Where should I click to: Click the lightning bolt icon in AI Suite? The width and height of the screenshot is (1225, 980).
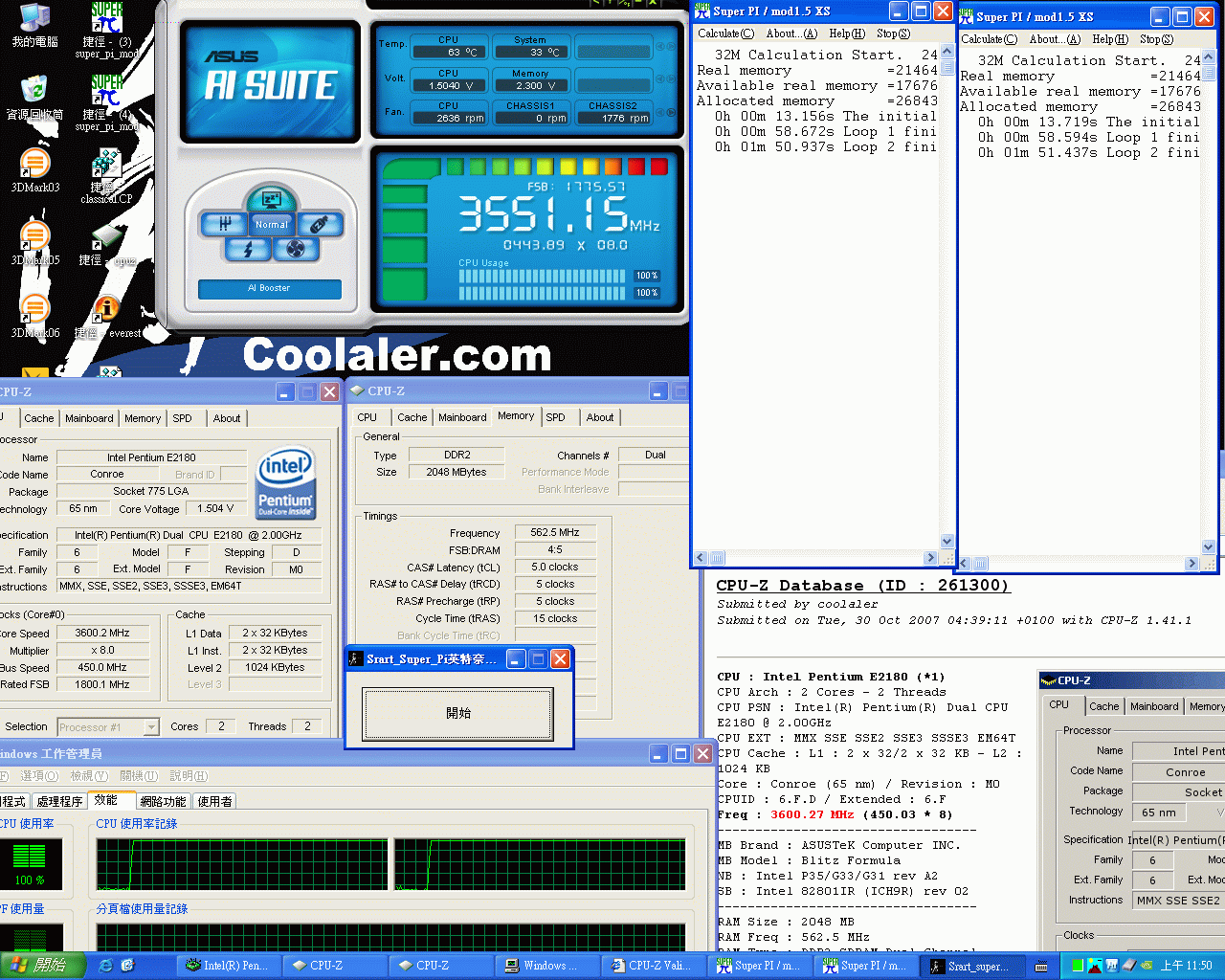click(x=248, y=250)
